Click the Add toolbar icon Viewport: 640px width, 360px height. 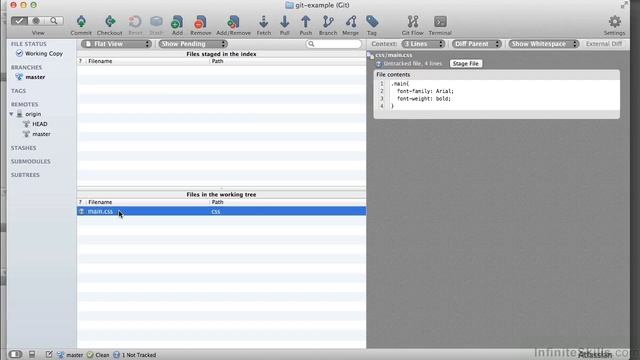click(x=177, y=22)
